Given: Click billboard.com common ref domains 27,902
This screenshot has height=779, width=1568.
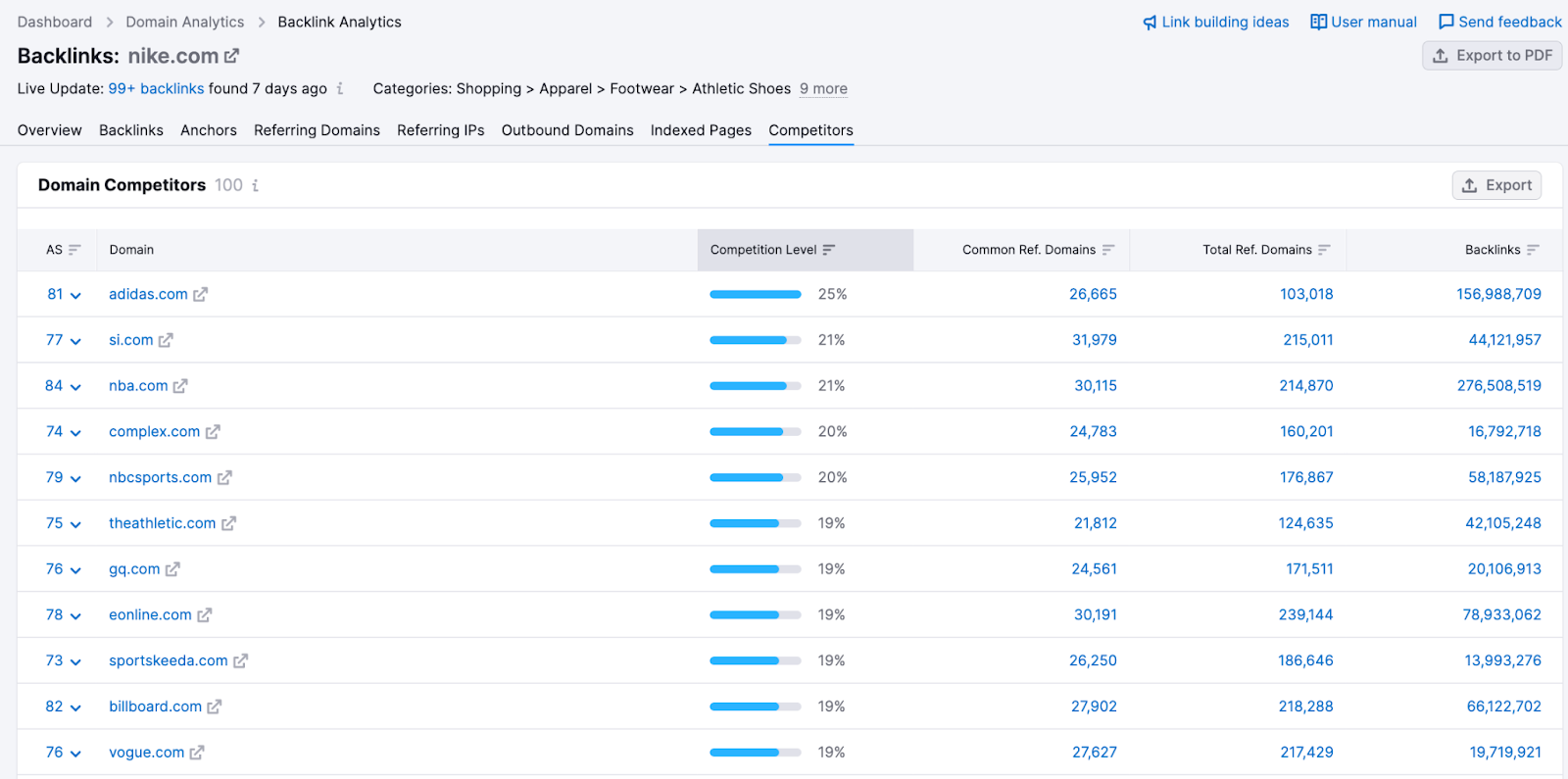Looking at the screenshot, I should coord(1094,706).
